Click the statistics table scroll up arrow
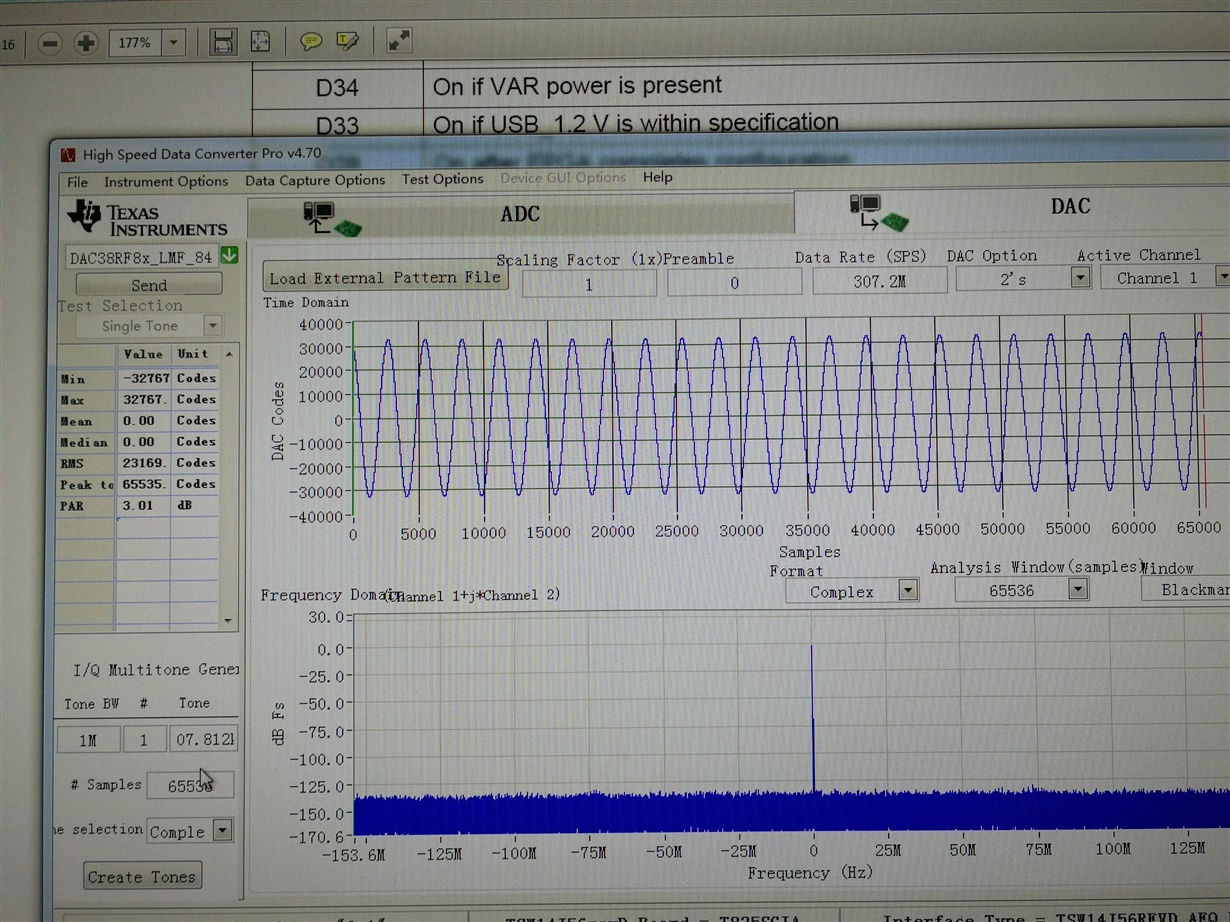The height and width of the screenshot is (922, 1230). tap(229, 354)
